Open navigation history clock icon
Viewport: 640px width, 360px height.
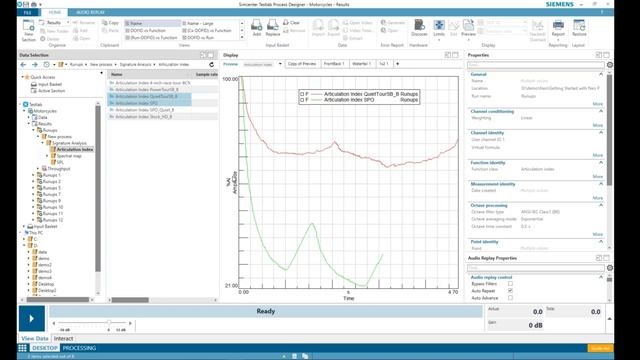click(46, 64)
